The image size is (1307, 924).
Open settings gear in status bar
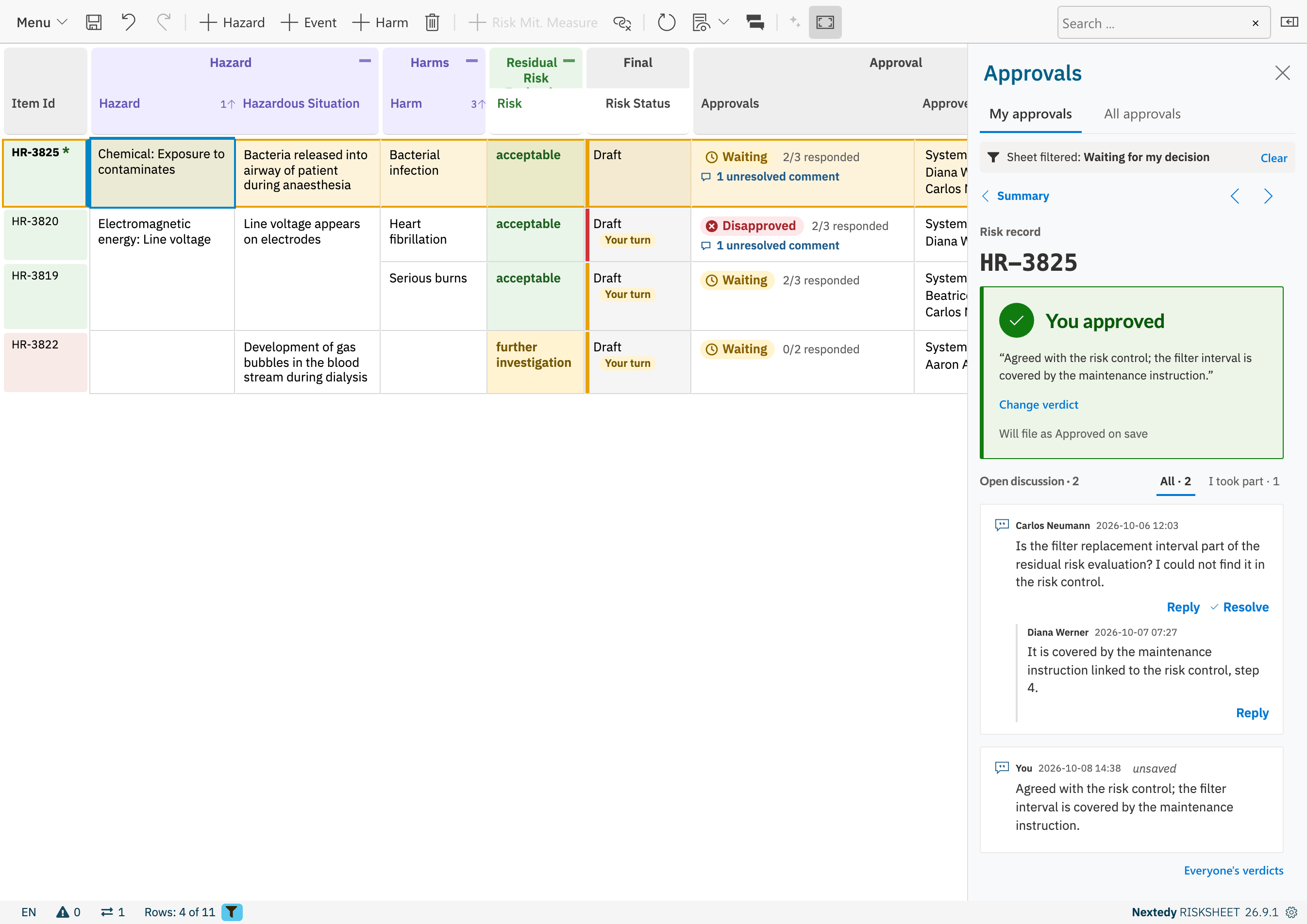click(x=1291, y=912)
